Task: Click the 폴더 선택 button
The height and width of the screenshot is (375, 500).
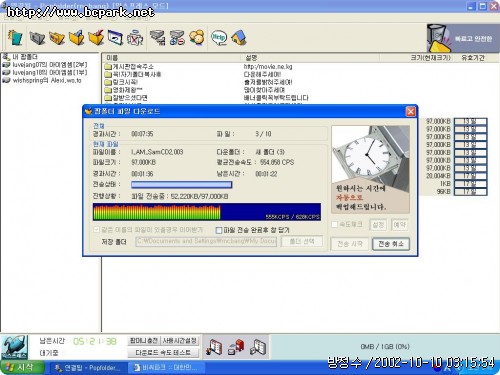Action: click(x=302, y=241)
